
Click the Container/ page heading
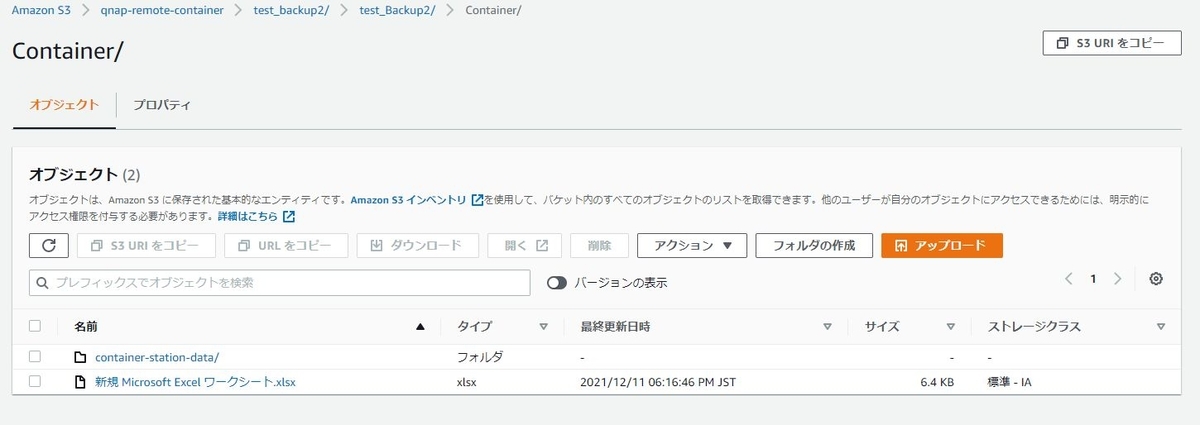click(67, 52)
